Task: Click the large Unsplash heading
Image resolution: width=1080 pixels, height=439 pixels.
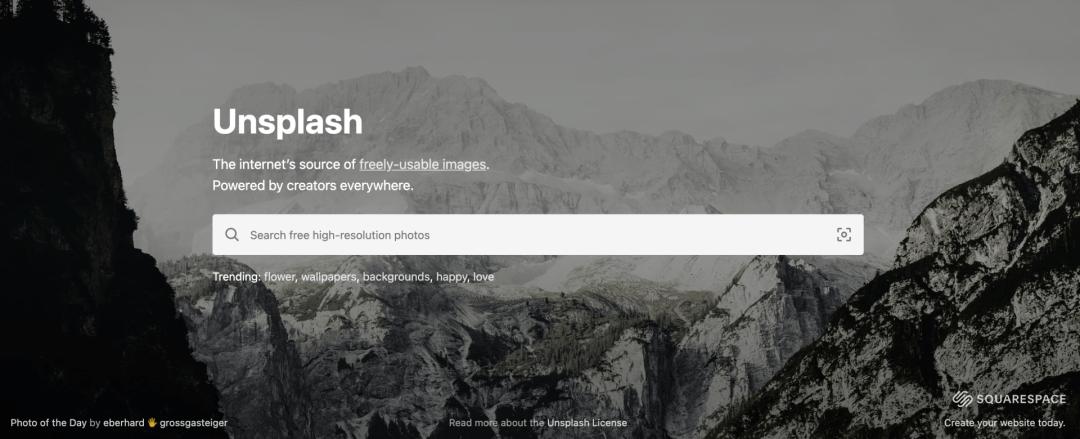Action: pos(287,122)
